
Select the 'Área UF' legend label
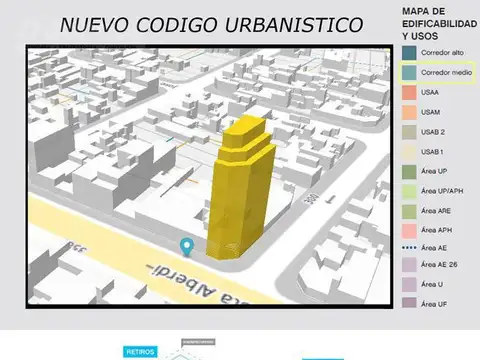click(x=434, y=304)
